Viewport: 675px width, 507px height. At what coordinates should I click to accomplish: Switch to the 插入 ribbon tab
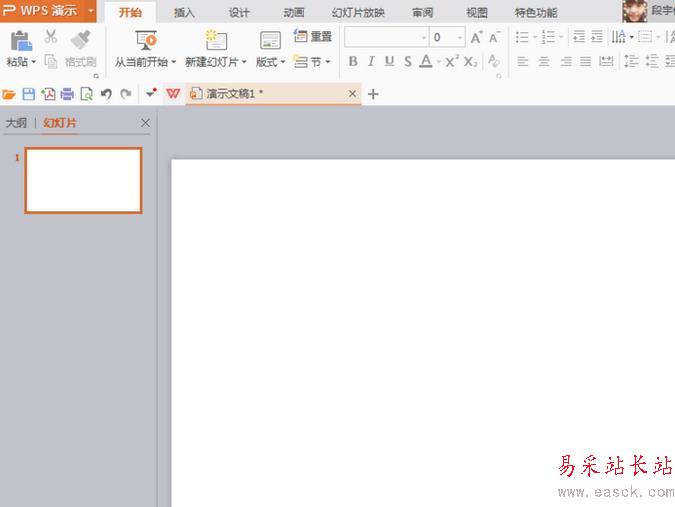click(184, 12)
